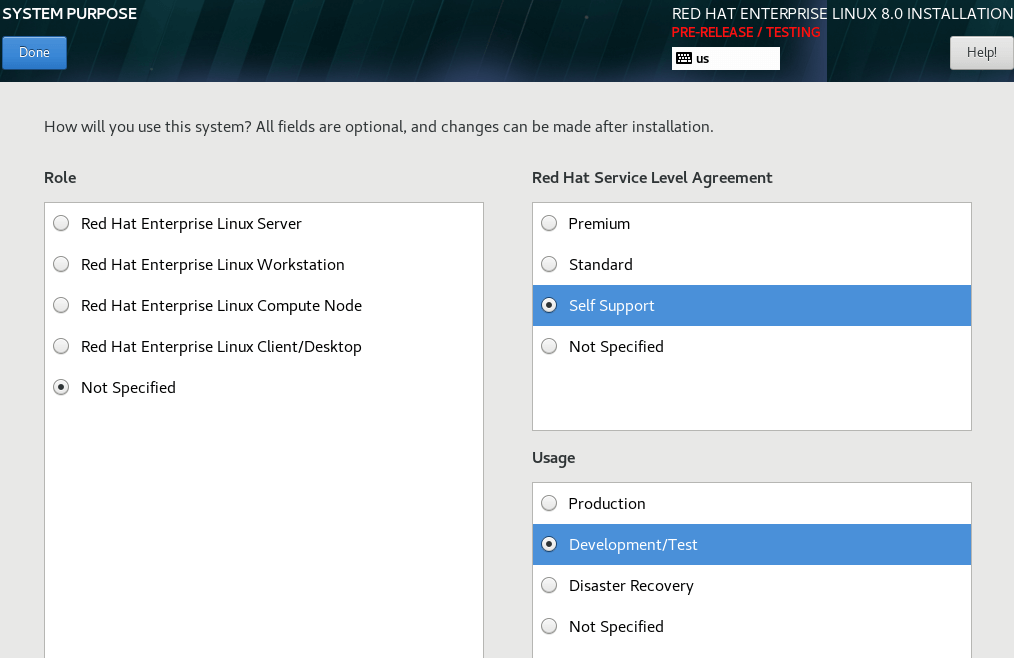This screenshot has width=1014, height=658.
Task: Click the PRE-RELEASE / TESTING label
Action: (x=745, y=32)
